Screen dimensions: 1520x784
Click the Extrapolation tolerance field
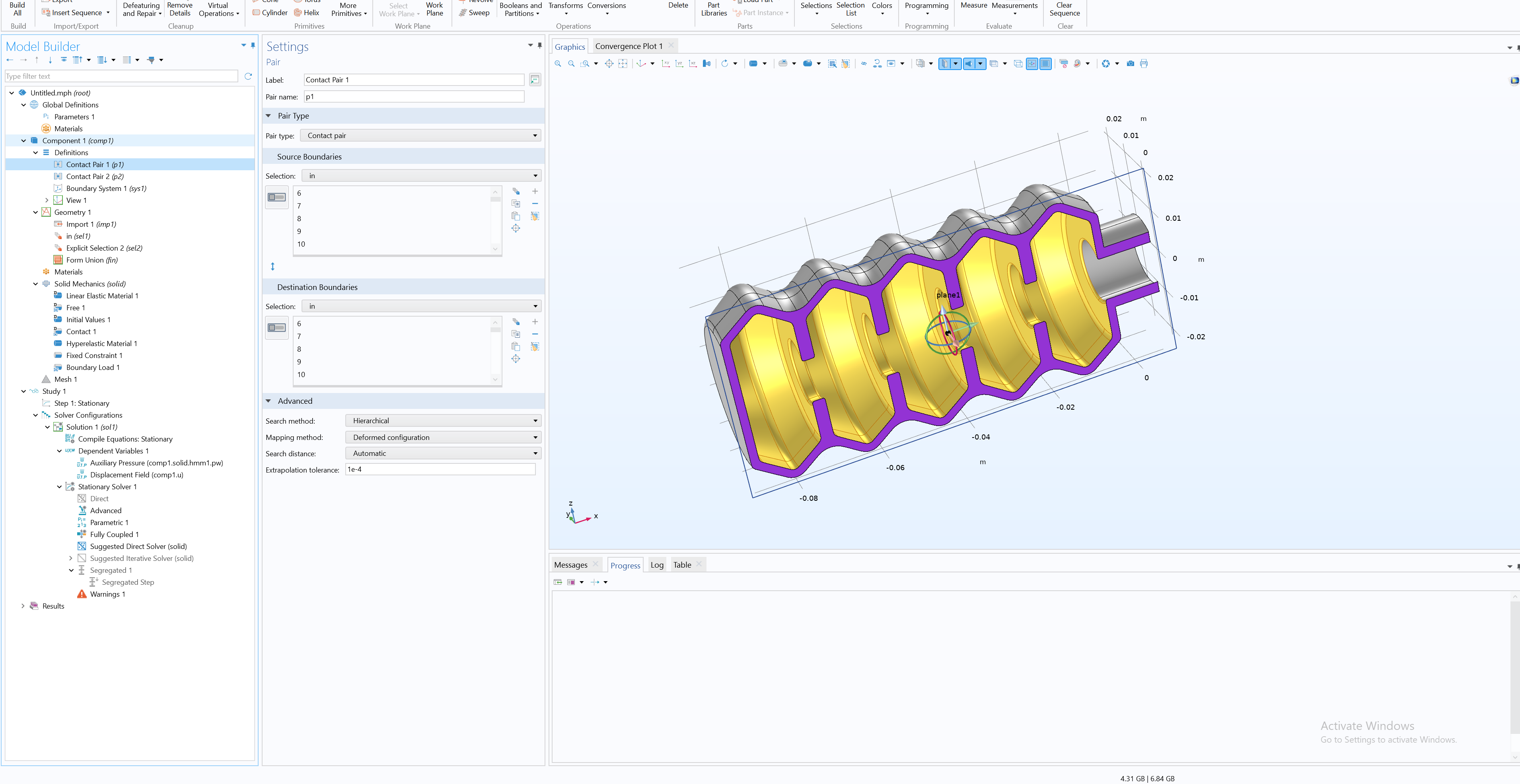(x=440, y=470)
